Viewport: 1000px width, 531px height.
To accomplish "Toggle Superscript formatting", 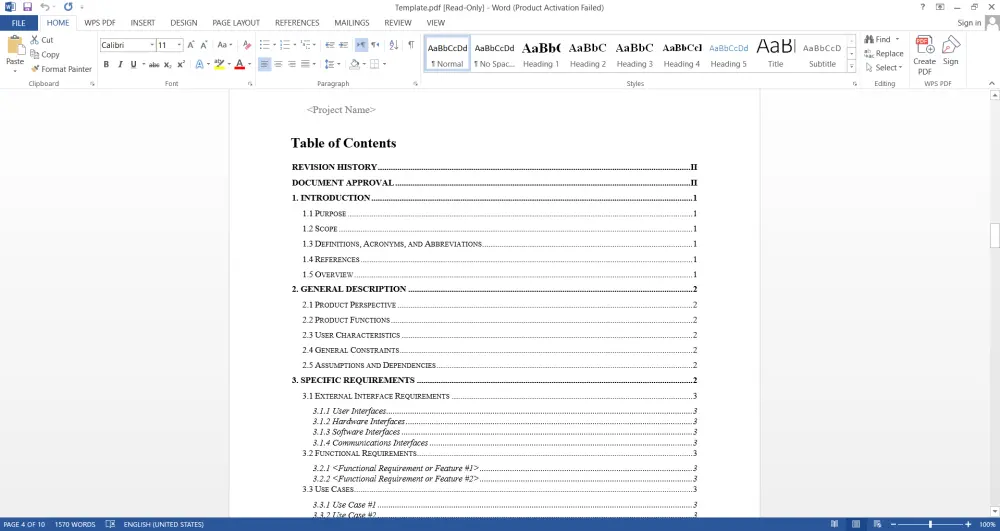I will (x=181, y=64).
